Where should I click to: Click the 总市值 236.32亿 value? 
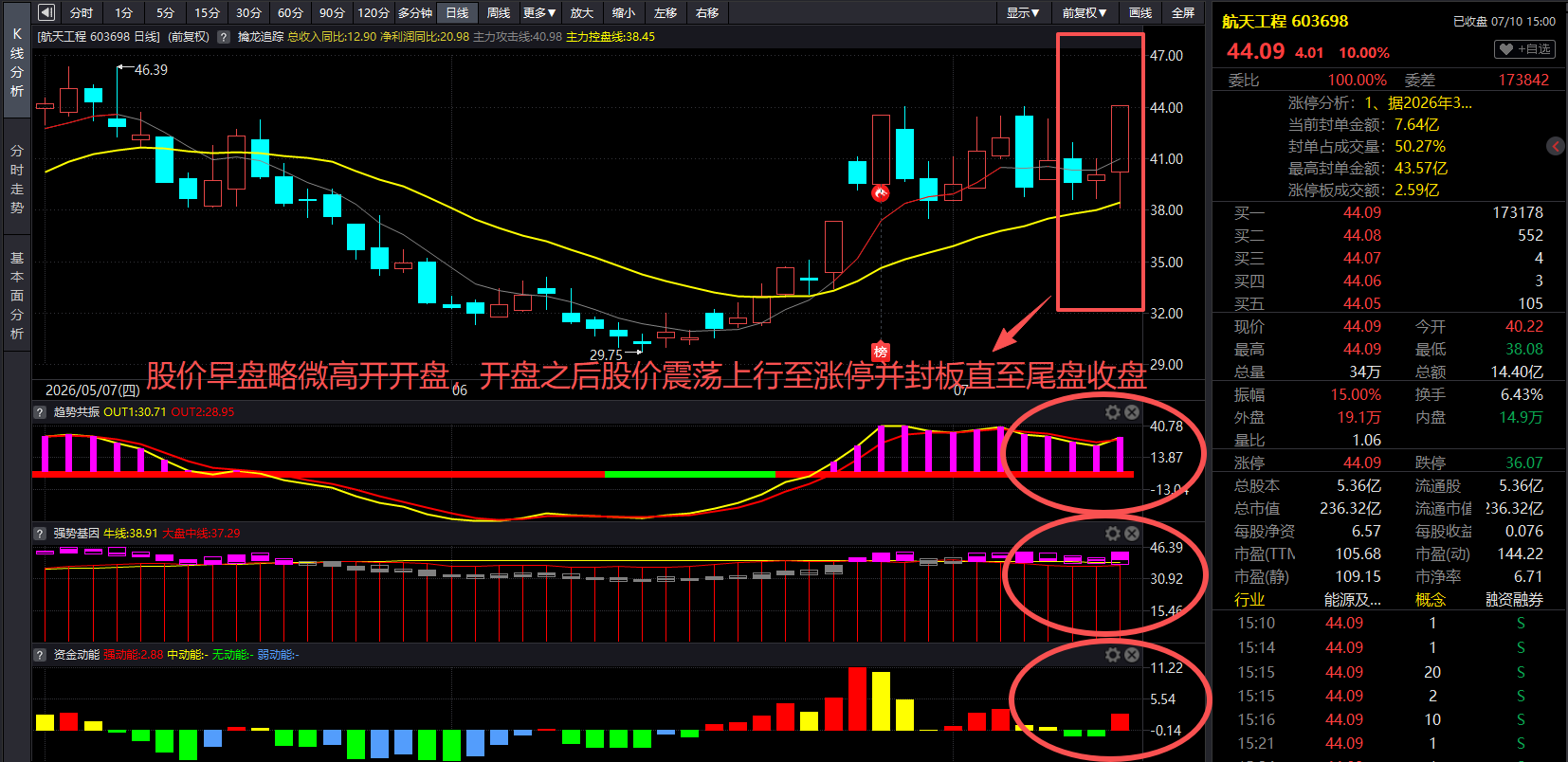[x=1350, y=508]
